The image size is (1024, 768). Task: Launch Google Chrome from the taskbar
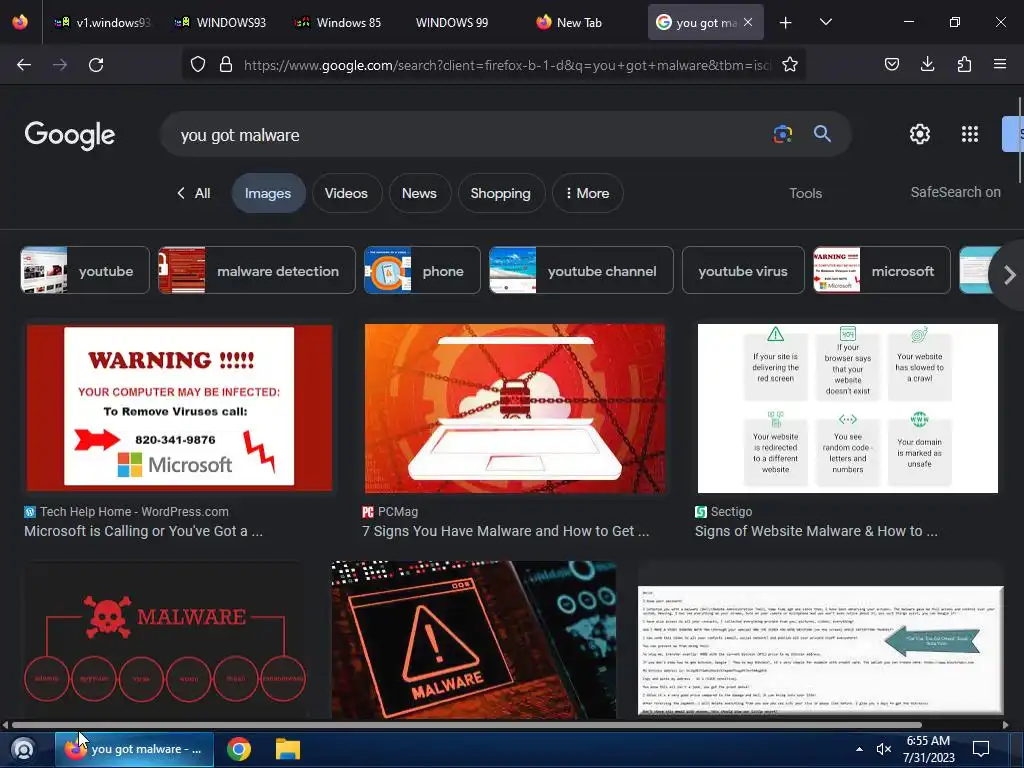point(239,749)
